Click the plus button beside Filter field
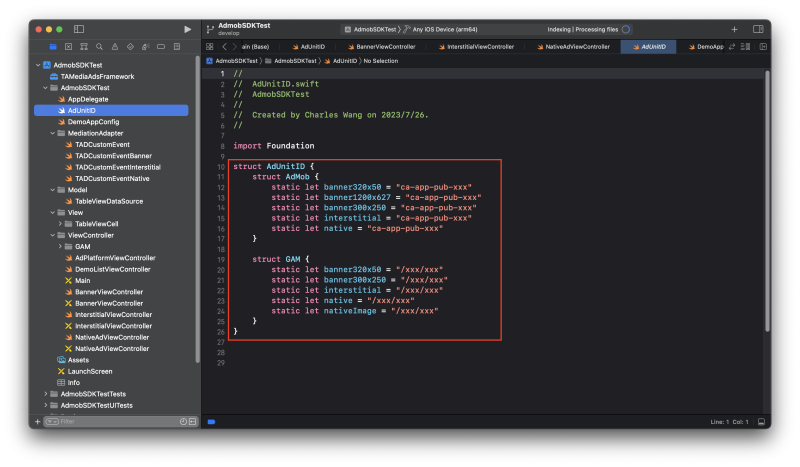 (x=37, y=422)
